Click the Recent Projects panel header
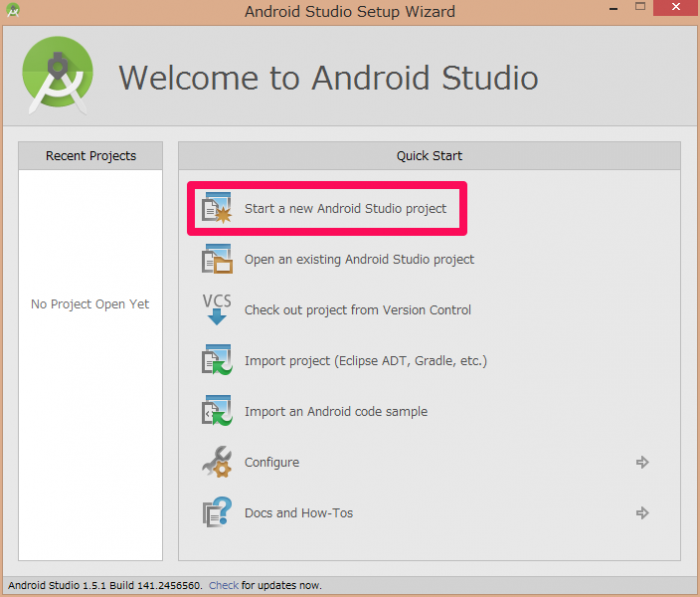 [91, 156]
